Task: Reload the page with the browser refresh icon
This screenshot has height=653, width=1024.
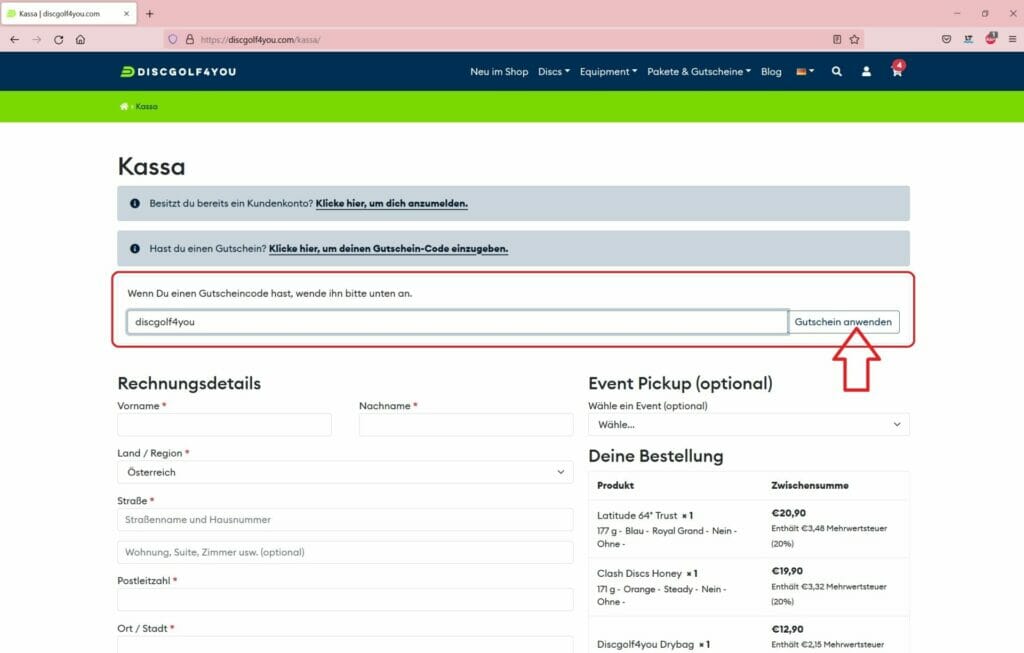Action: pyautogui.click(x=58, y=40)
